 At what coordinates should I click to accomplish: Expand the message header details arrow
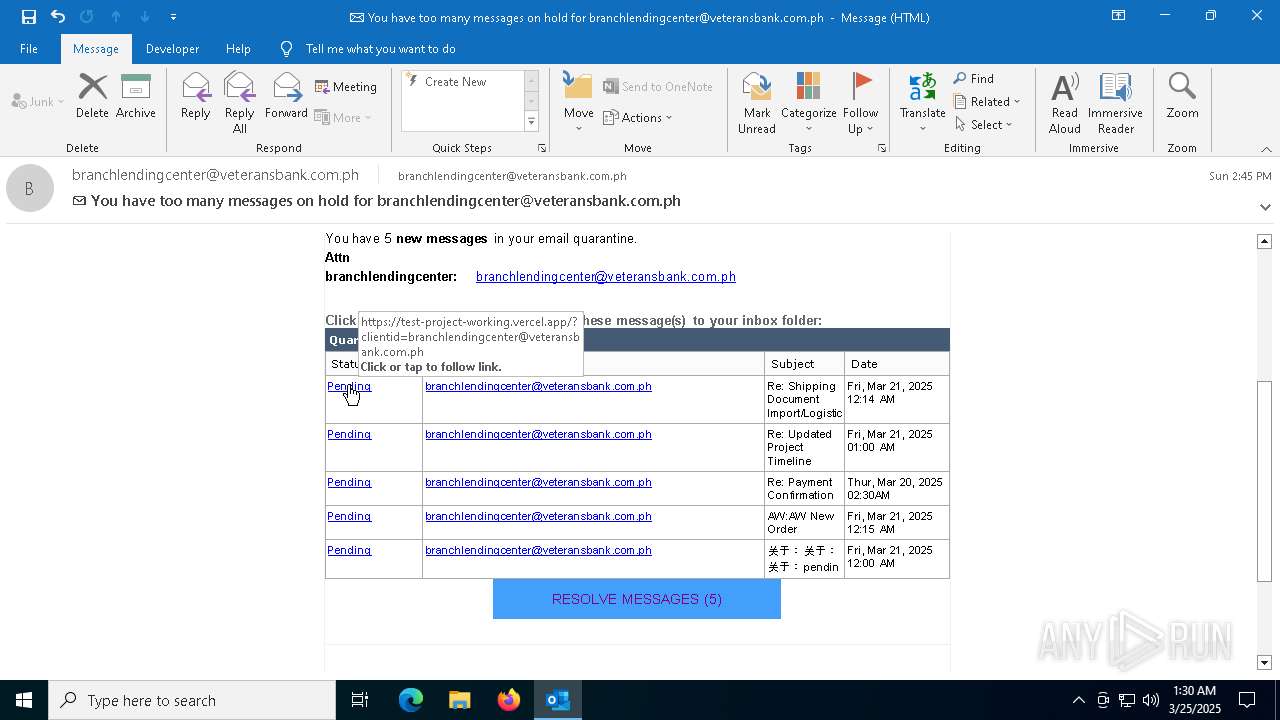(x=1265, y=207)
